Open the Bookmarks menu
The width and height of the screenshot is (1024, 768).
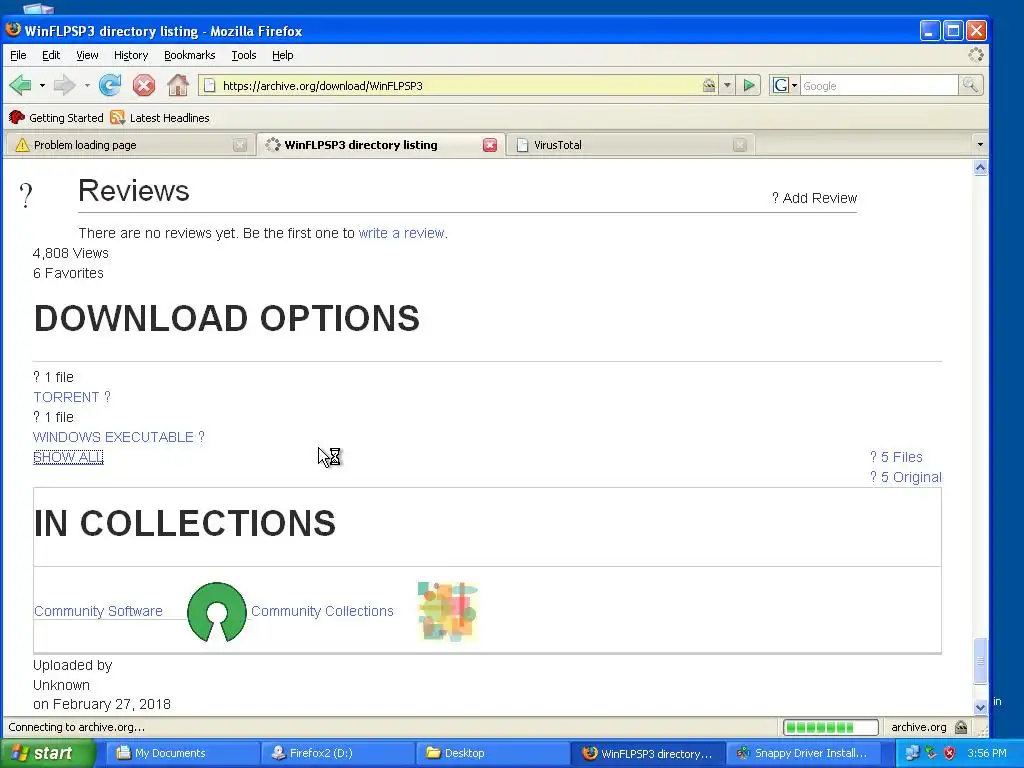189,56
